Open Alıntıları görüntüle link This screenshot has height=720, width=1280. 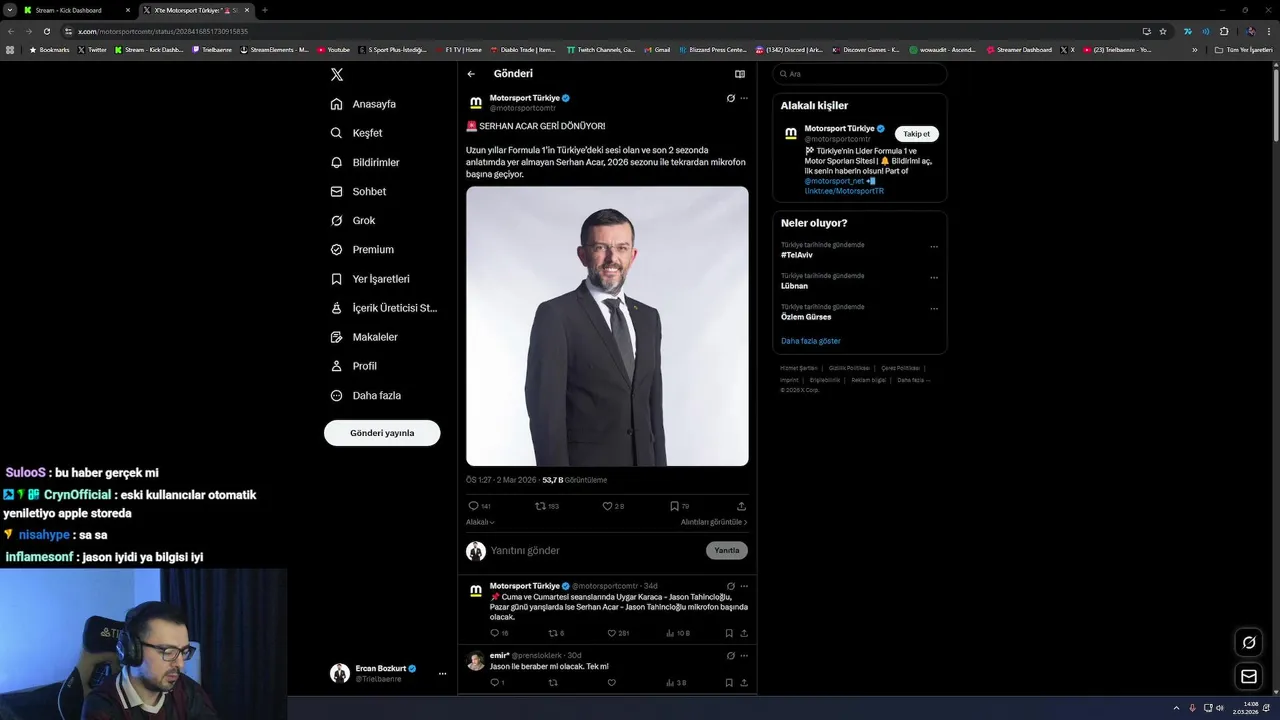[714, 522]
